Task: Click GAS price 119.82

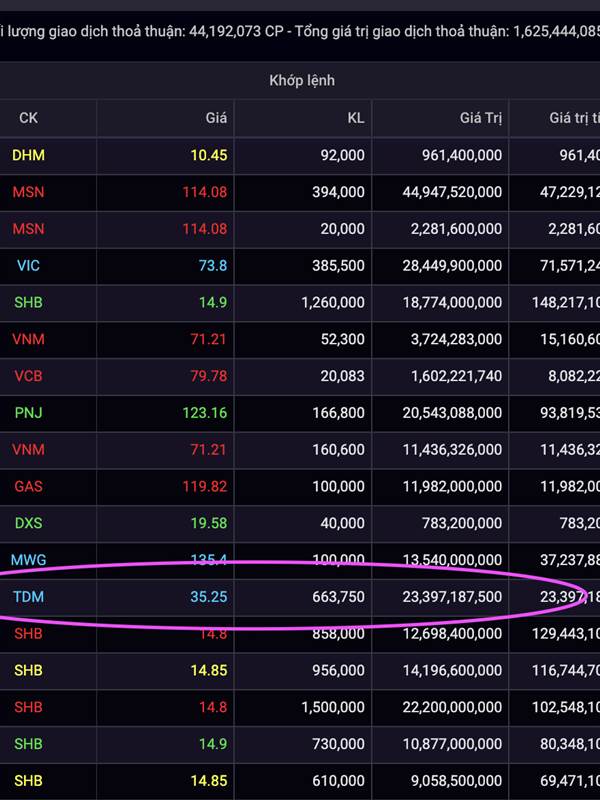Action: [205, 486]
